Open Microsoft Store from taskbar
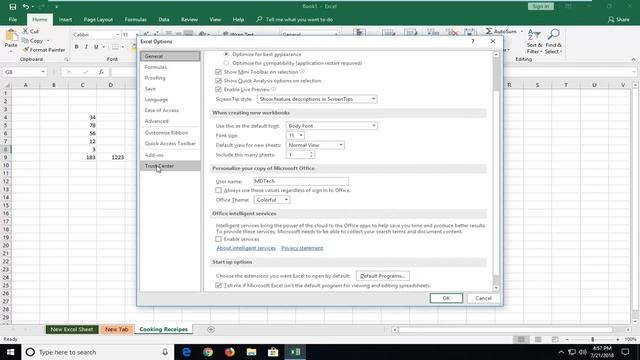This screenshot has height=360, width=640. tap(273, 352)
